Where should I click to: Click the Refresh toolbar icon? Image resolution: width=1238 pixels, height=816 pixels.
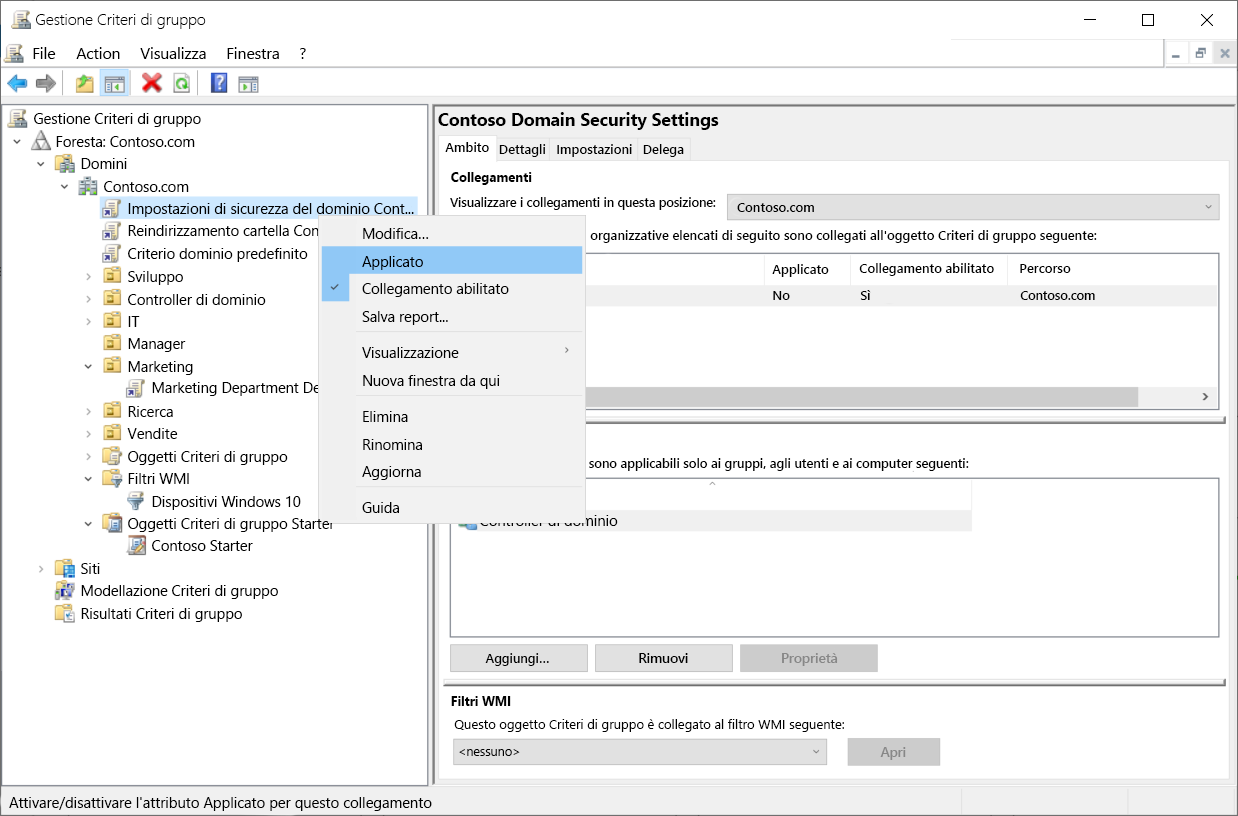pos(181,83)
